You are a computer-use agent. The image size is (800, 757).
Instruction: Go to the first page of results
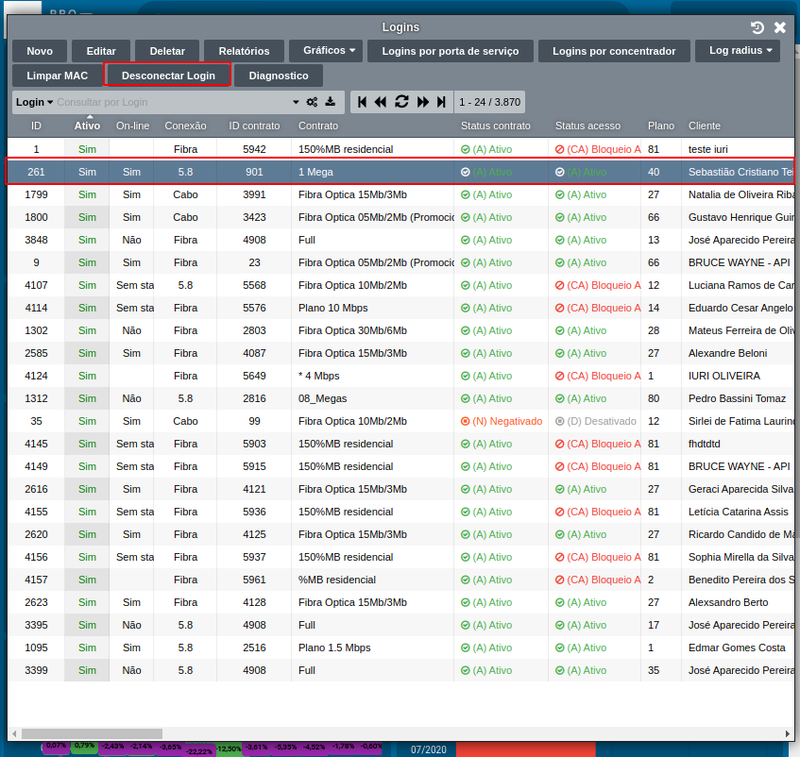point(361,102)
